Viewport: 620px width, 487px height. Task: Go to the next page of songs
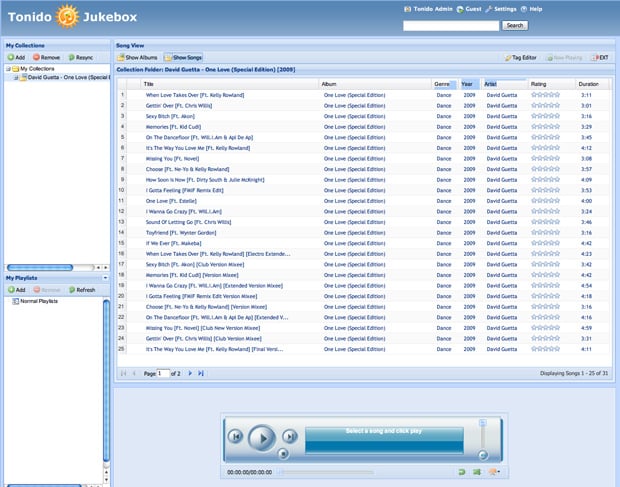pyautogui.click(x=190, y=373)
